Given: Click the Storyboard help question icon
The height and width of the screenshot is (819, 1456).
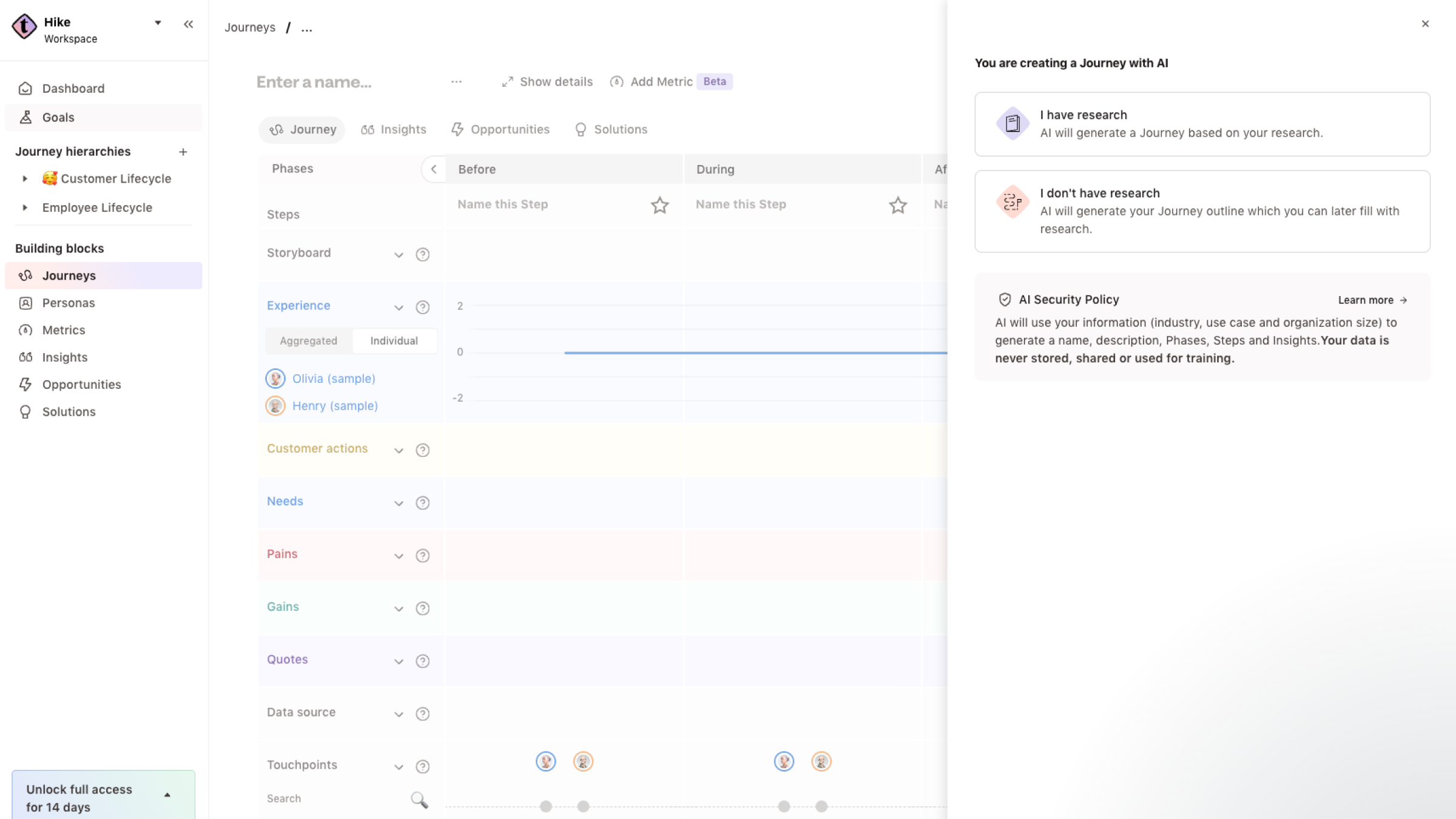Looking at the screenshot, I should point(422,254).
